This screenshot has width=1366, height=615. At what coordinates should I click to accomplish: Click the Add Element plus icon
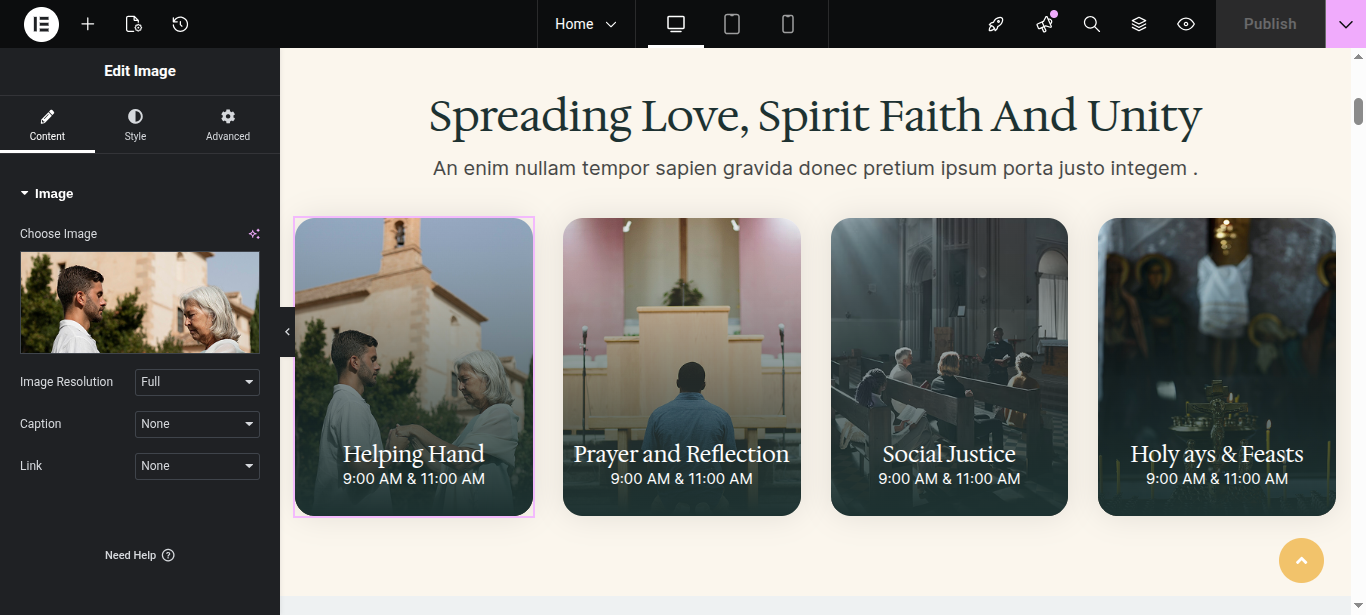[x=88, y=24]
